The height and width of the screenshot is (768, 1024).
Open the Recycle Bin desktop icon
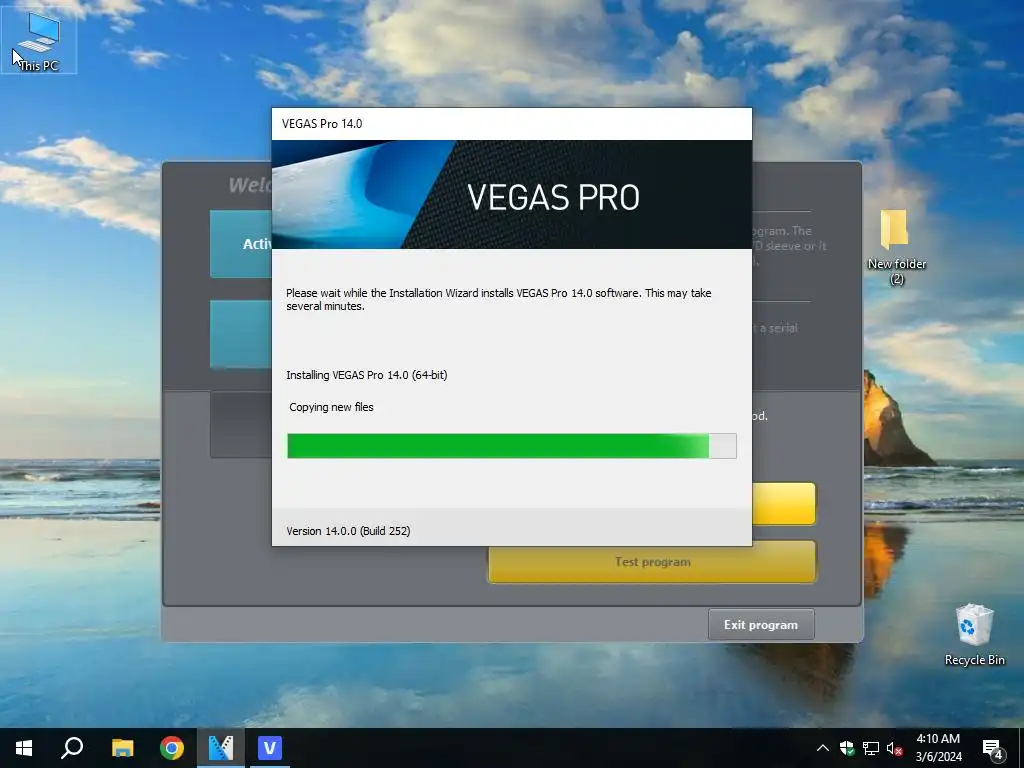tap(974, 635)
